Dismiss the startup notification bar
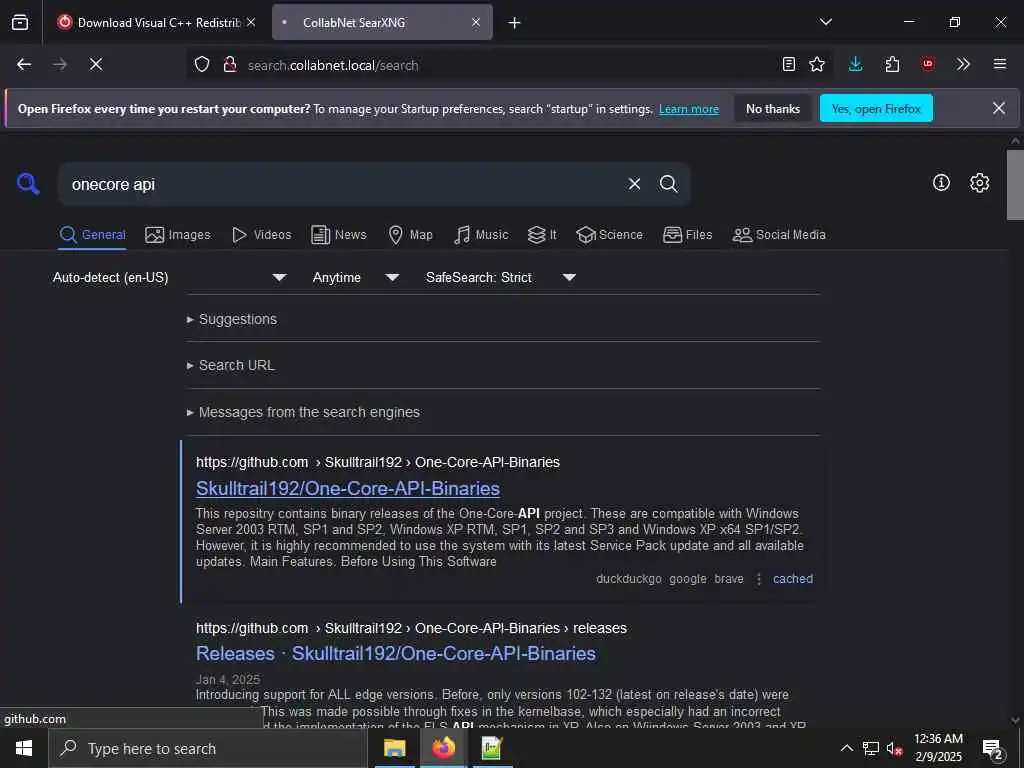This screenshot has height=768, width=1024. click(999, 108)
